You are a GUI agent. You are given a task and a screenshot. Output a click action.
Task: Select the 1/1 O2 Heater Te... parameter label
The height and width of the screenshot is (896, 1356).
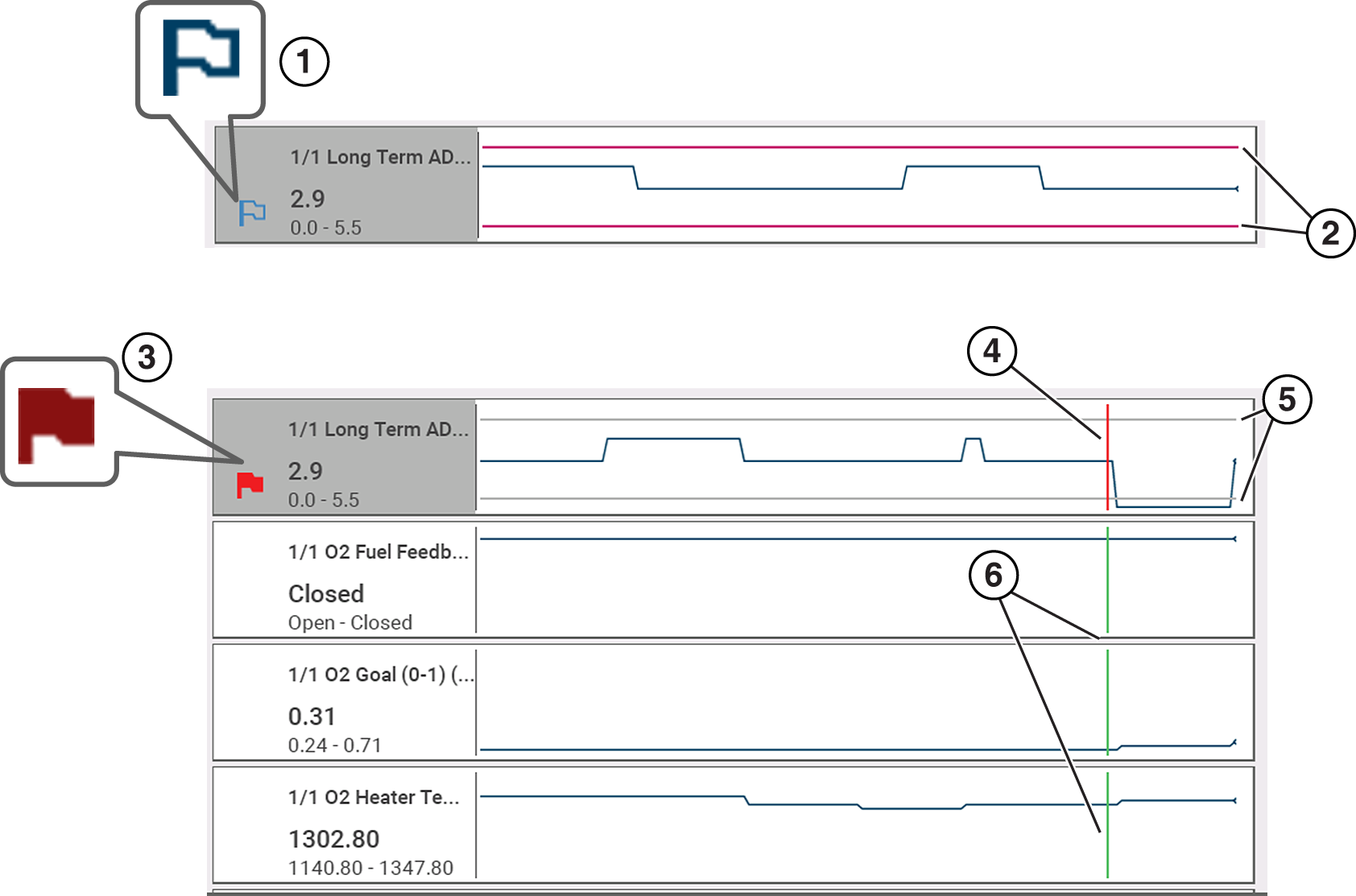(x=374, y=797)
